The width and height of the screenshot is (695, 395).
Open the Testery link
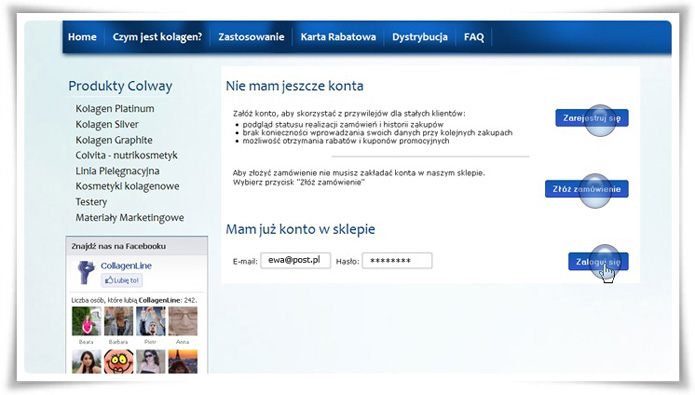point(91,202)
